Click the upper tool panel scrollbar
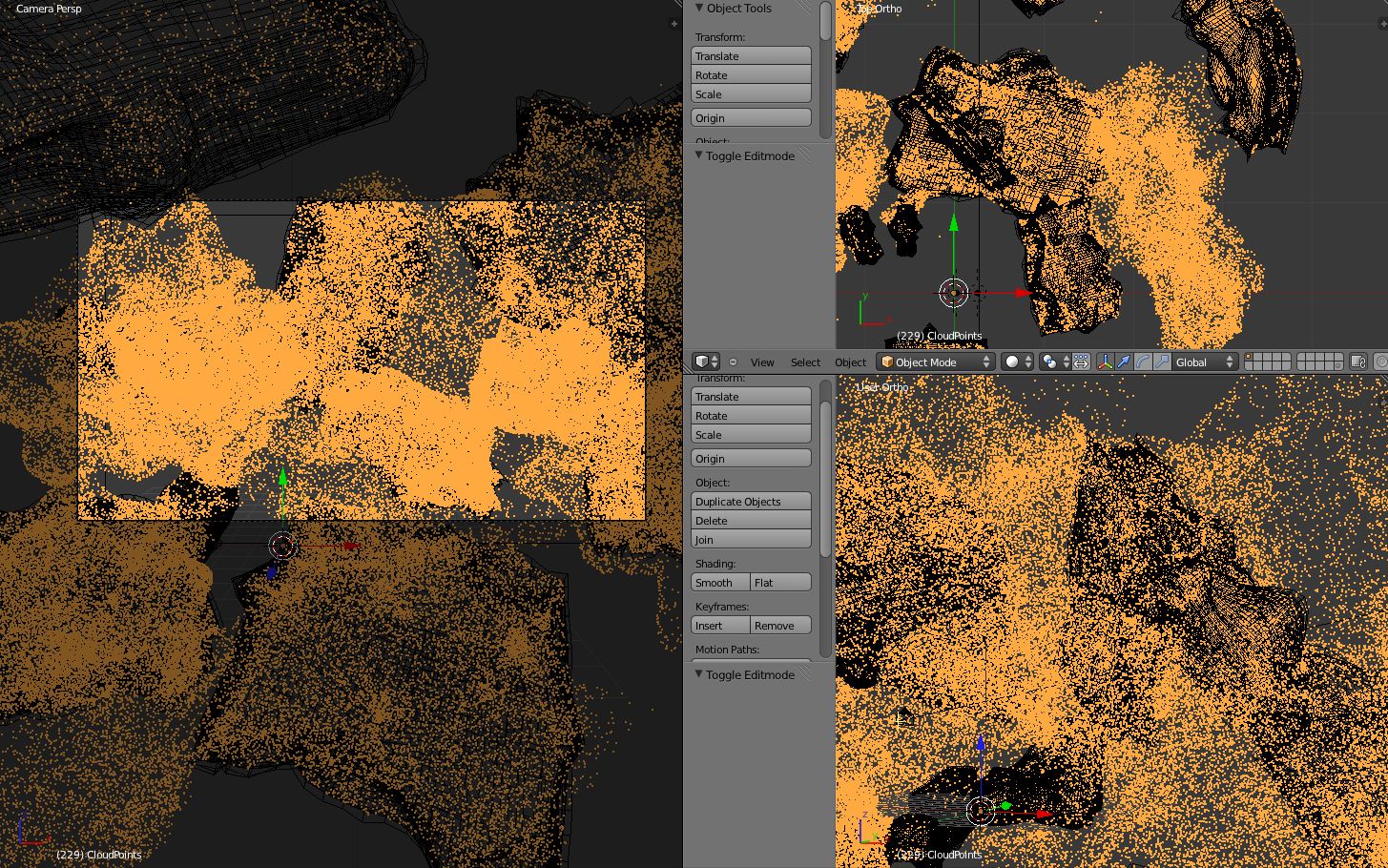The image size is (1388, 868). tap(826, 21)
